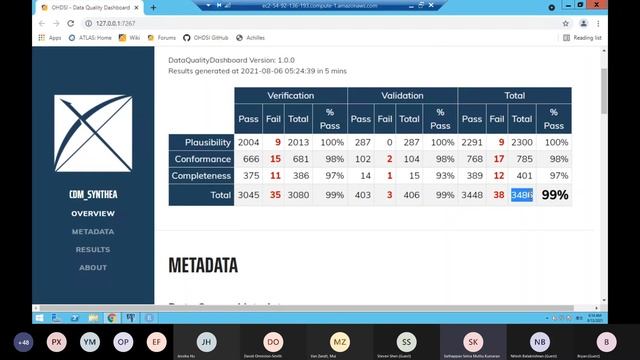Open the Apps bookmarks shortcut

50,38
